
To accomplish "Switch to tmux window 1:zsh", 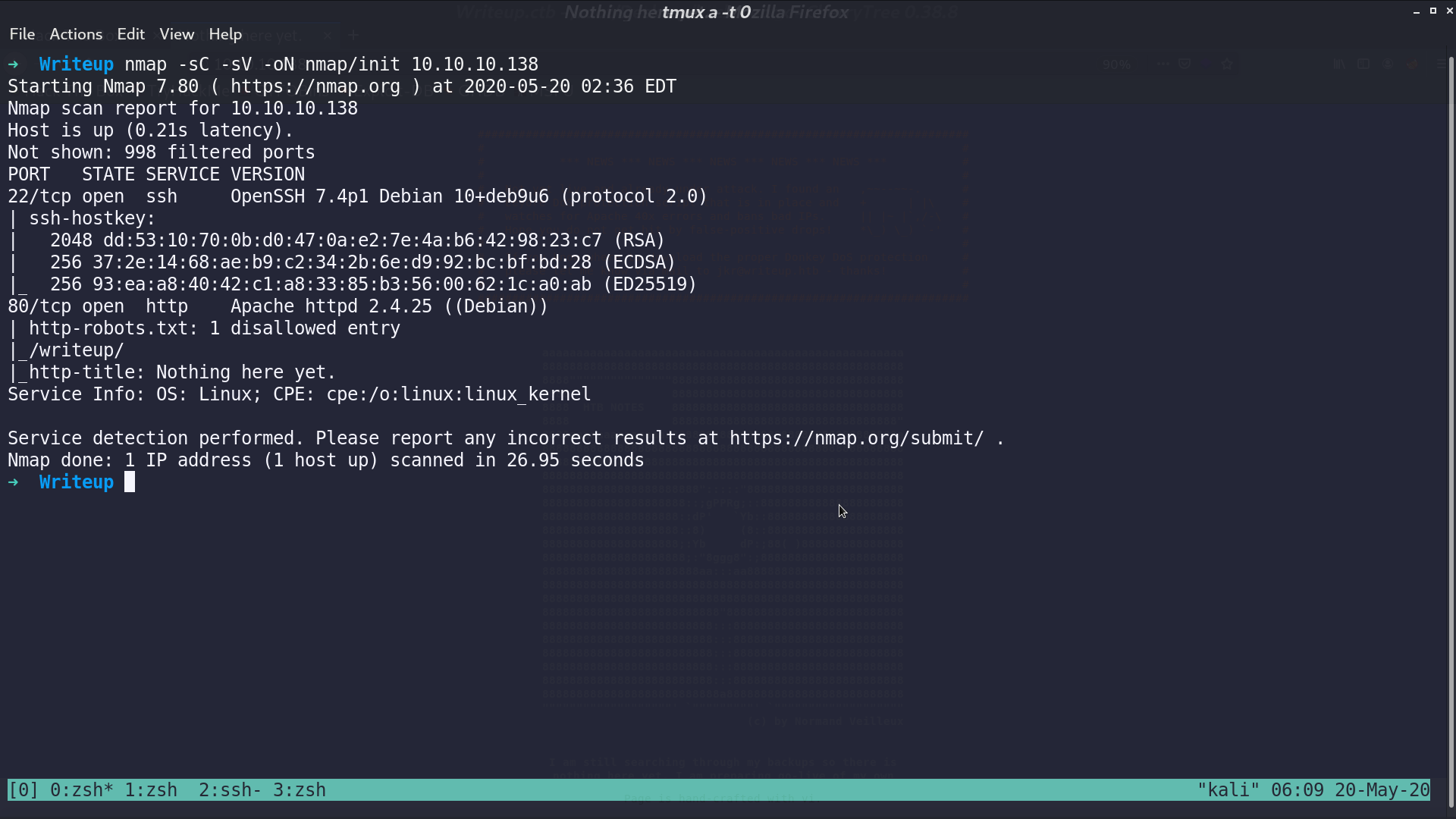I will (151, 790).
